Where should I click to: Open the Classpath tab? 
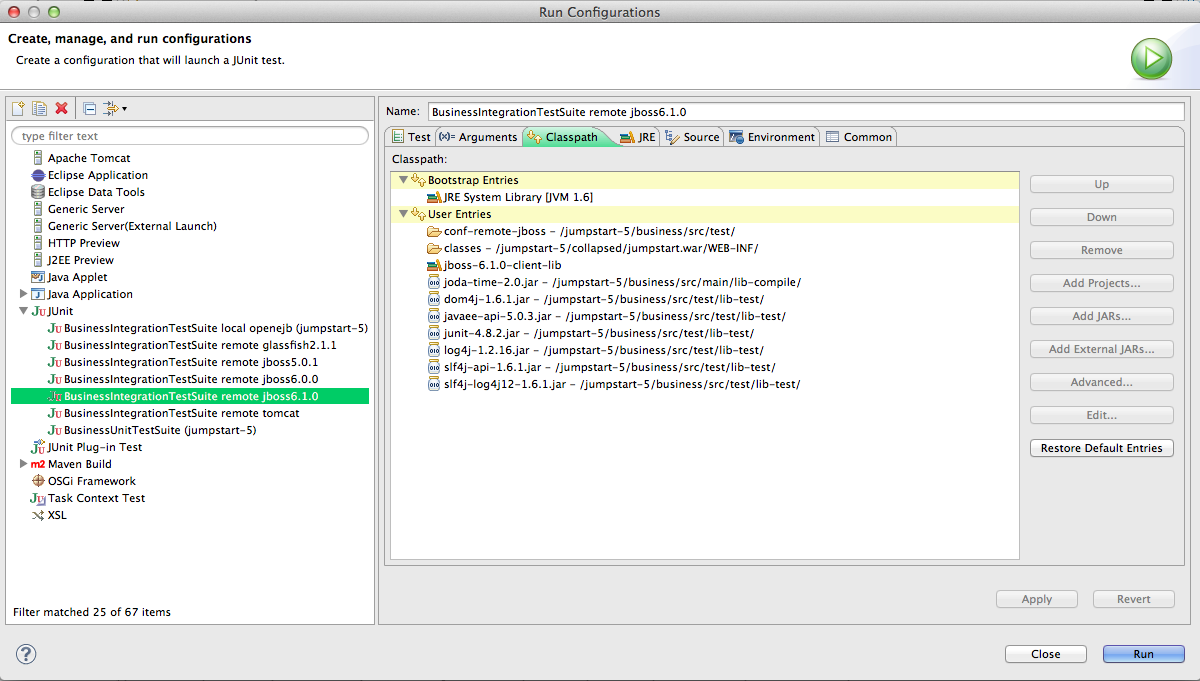(565, 137)
